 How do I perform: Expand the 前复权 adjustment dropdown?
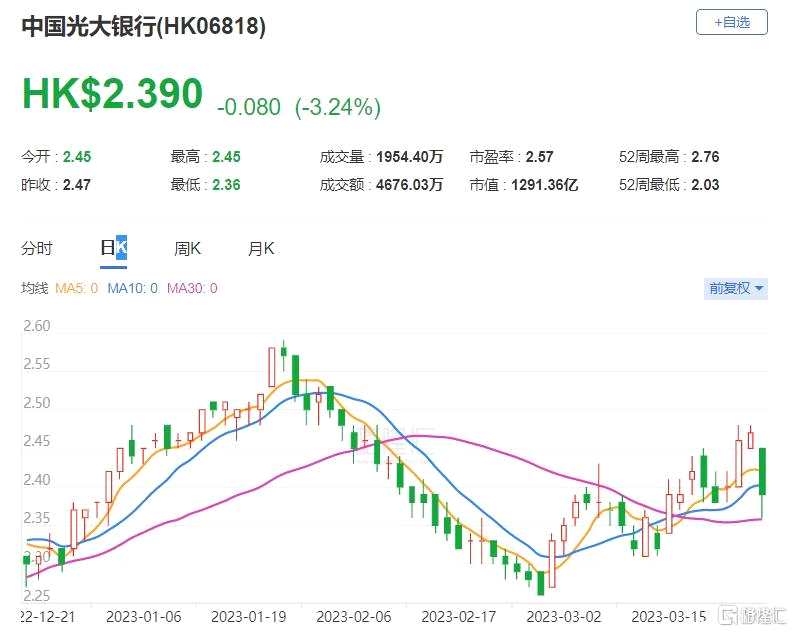click(735, 289)
